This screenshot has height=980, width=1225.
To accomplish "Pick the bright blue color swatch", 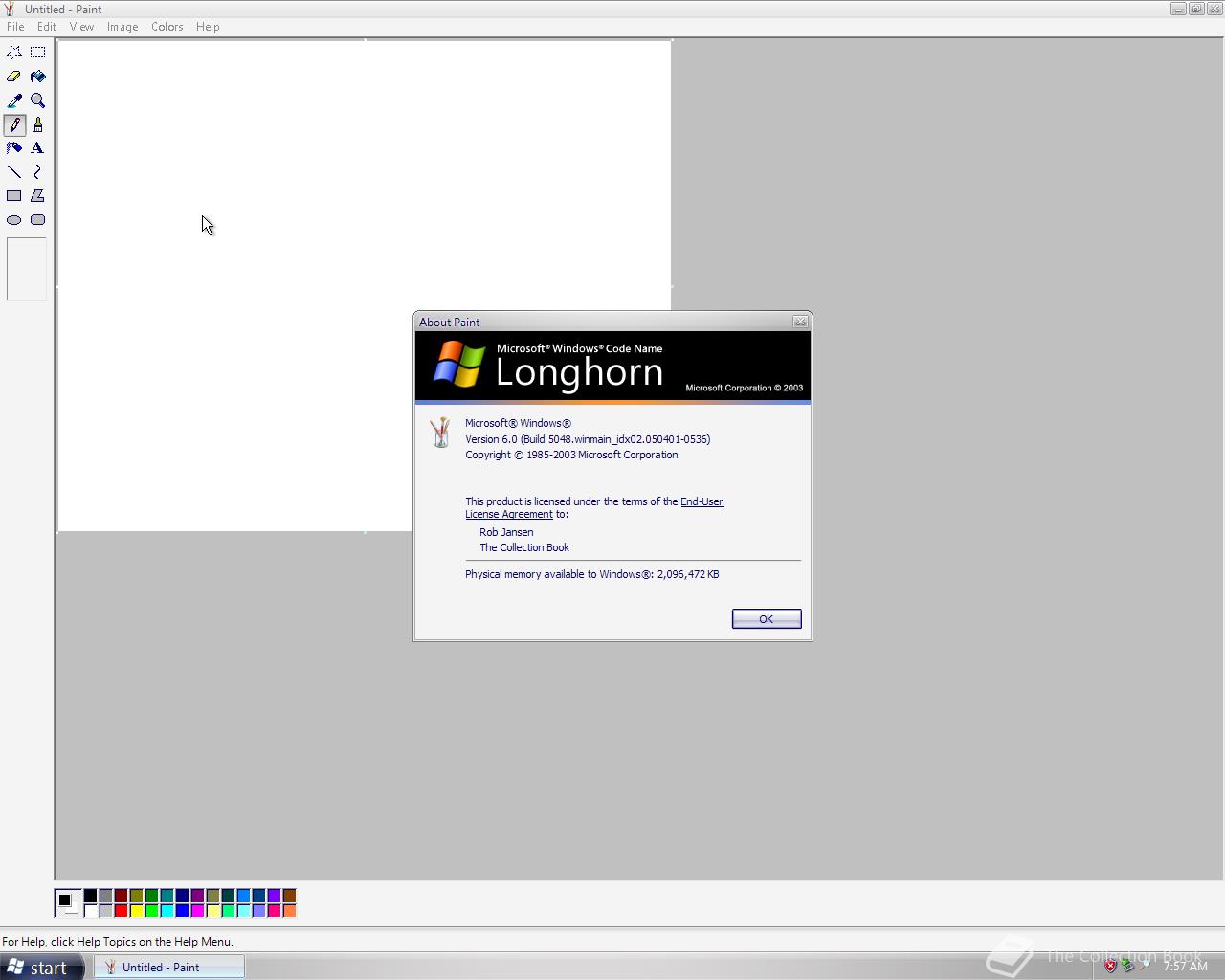I will tap(182, 911).
